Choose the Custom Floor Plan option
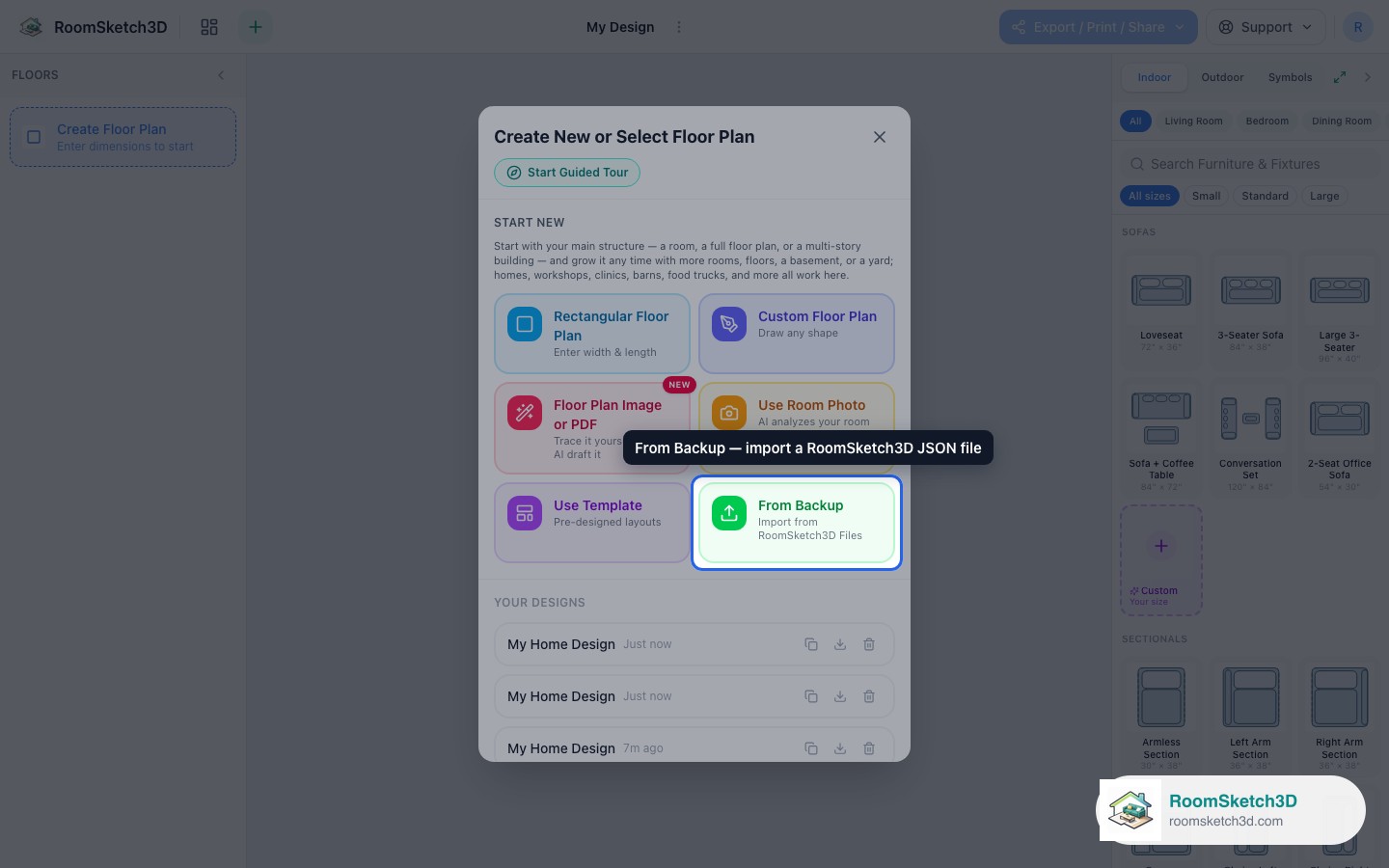This screenshot has height=868, width=1389. 797,334
